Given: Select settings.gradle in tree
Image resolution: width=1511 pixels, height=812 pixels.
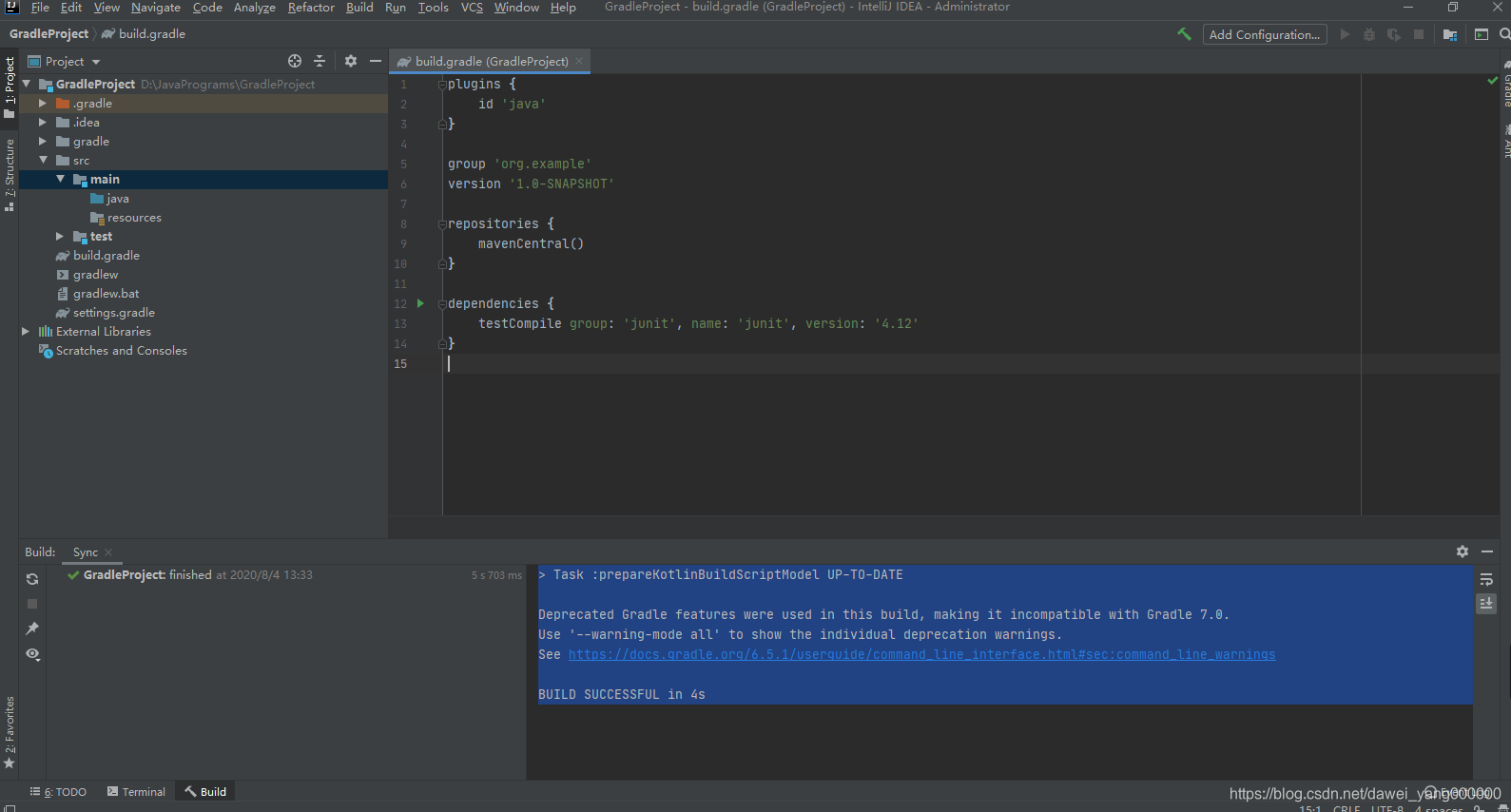Looking at the screenshot, I should click(x=113, y=312).
